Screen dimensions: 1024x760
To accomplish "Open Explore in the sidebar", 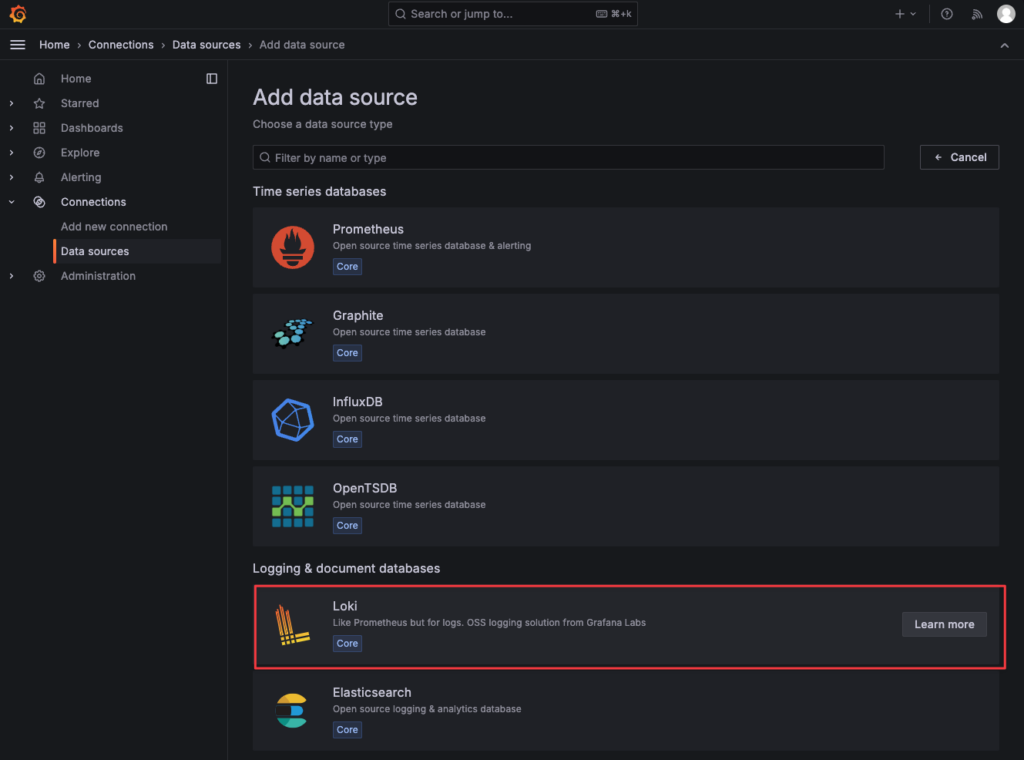I will pyautogui.click(x=80, y=153).
